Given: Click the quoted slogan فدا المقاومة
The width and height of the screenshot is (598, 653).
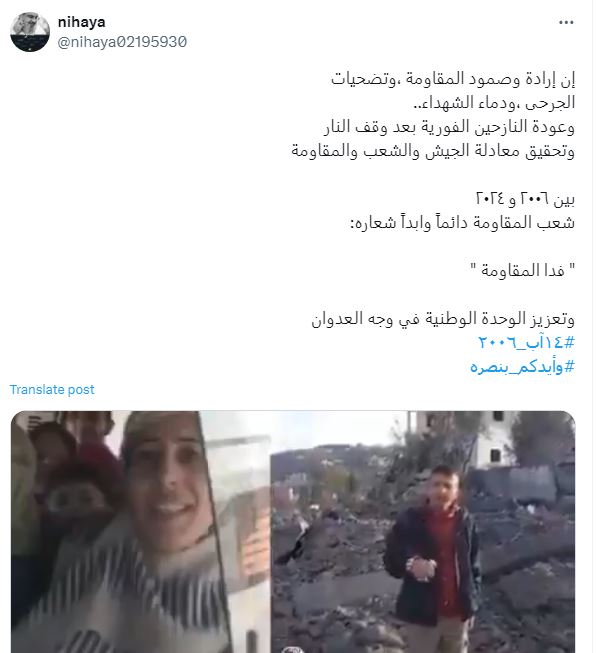Looking at the screenshot, I should 523,271.
